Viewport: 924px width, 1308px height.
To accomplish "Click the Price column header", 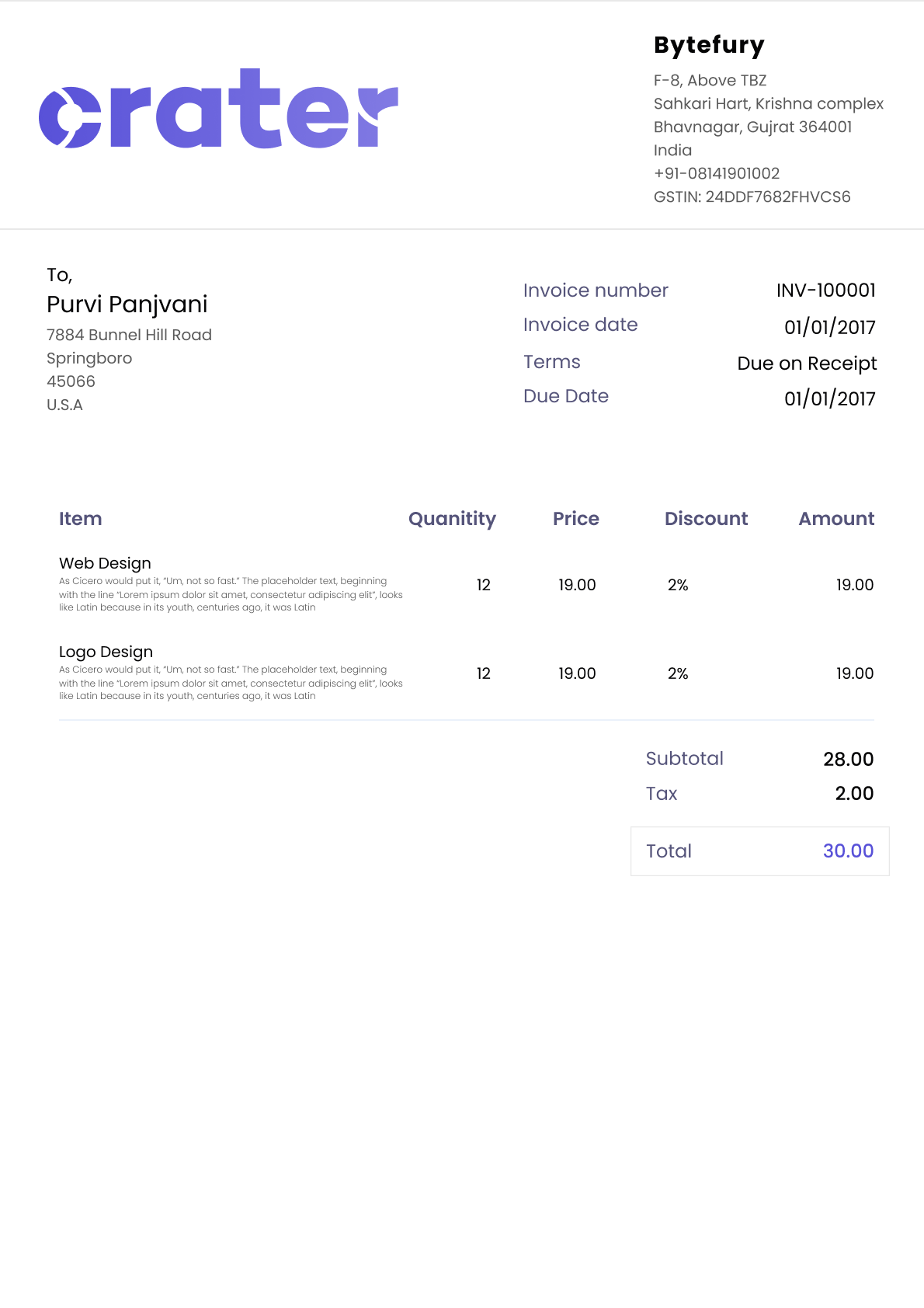I will 575,519.
